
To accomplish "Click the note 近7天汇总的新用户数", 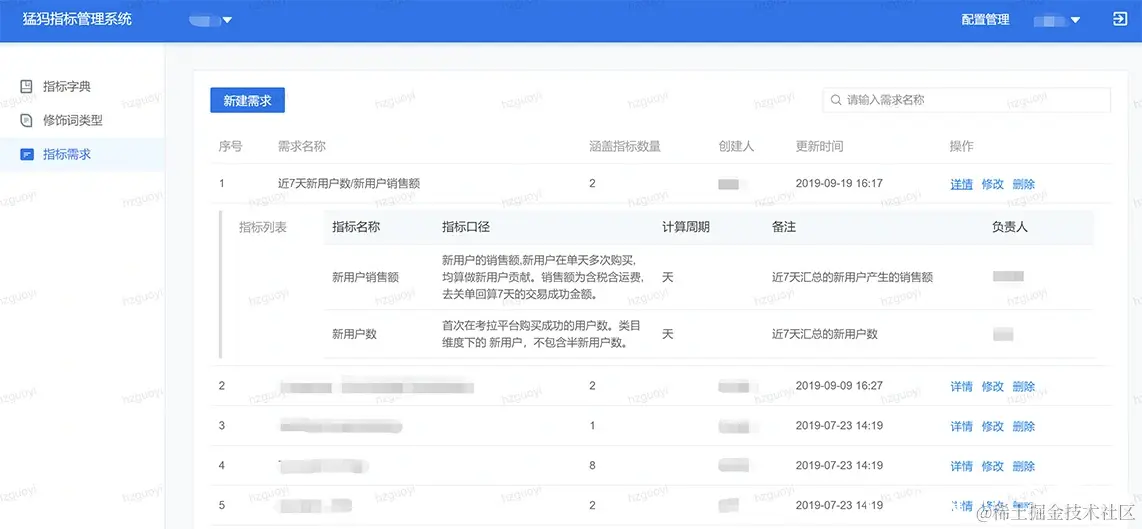I will (824, 334).
